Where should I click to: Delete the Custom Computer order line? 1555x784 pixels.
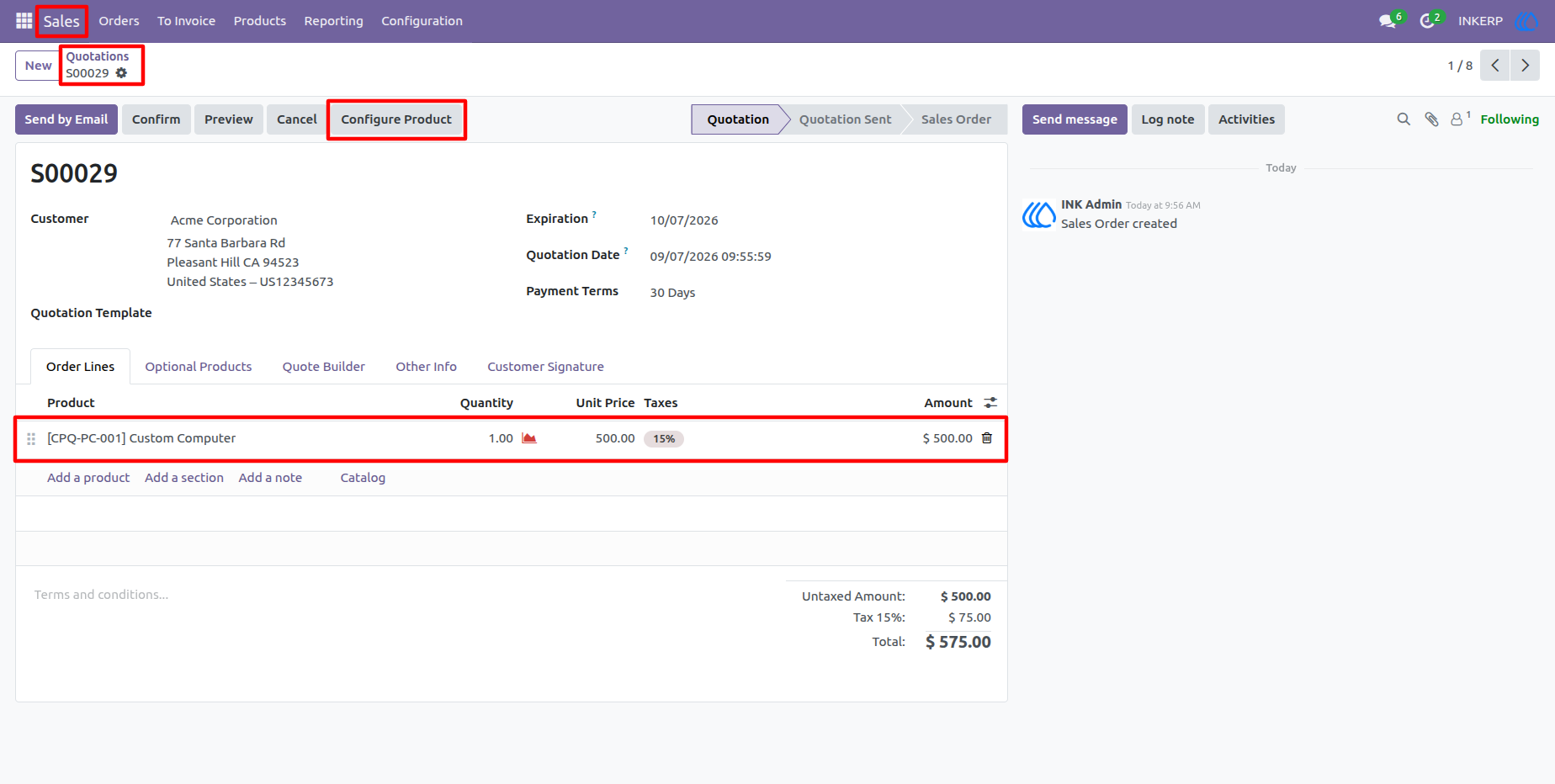987,438
